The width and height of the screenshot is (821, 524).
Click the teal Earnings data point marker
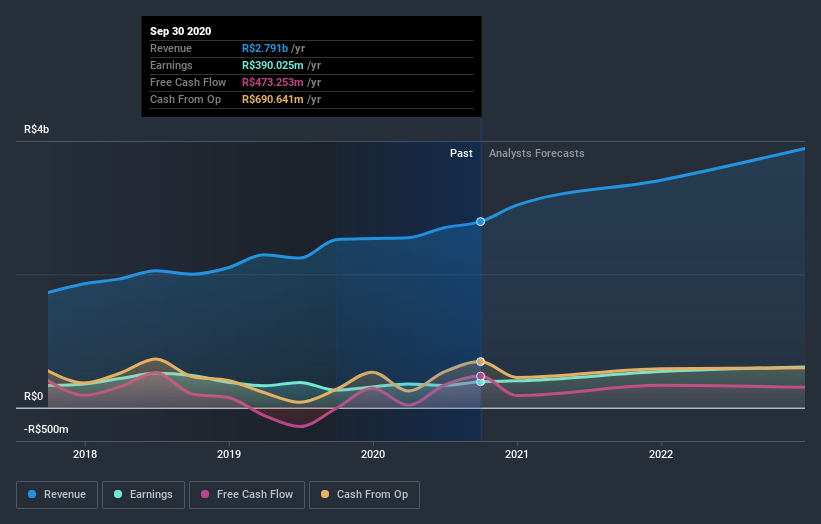(x=480, y=382)
